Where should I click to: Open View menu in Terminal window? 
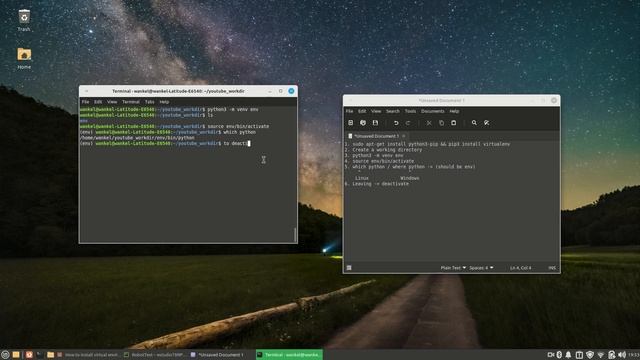click(x=112, y=102)
